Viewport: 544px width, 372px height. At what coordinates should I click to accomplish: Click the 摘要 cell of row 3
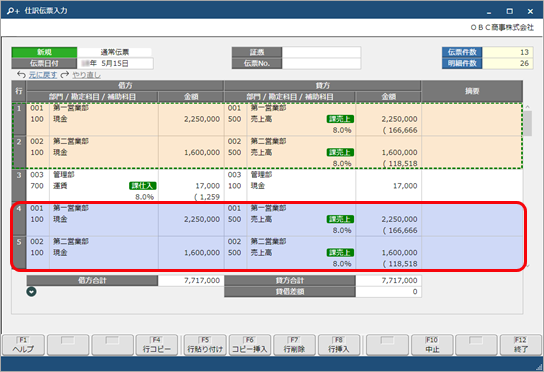472,186
